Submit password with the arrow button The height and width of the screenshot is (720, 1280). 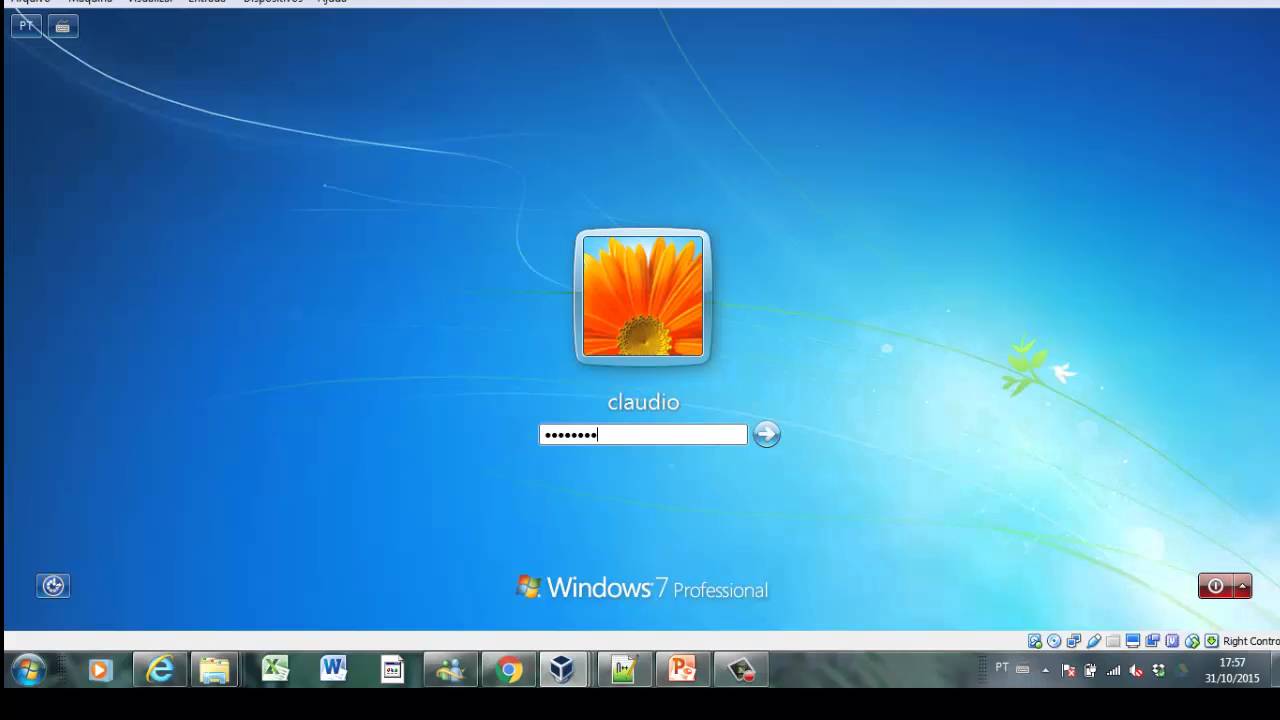pyautogui.click(x=766, y=434)
